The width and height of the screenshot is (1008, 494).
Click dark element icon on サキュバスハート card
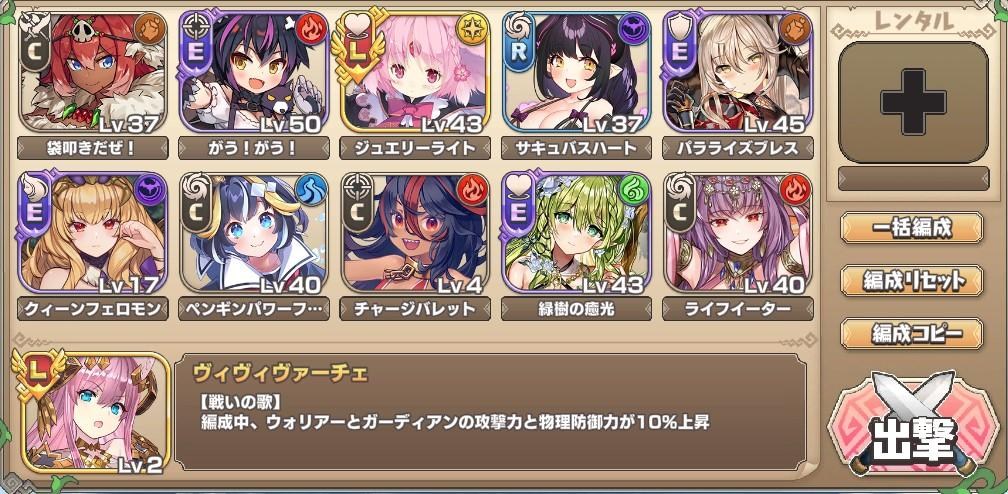pos(634,29)
